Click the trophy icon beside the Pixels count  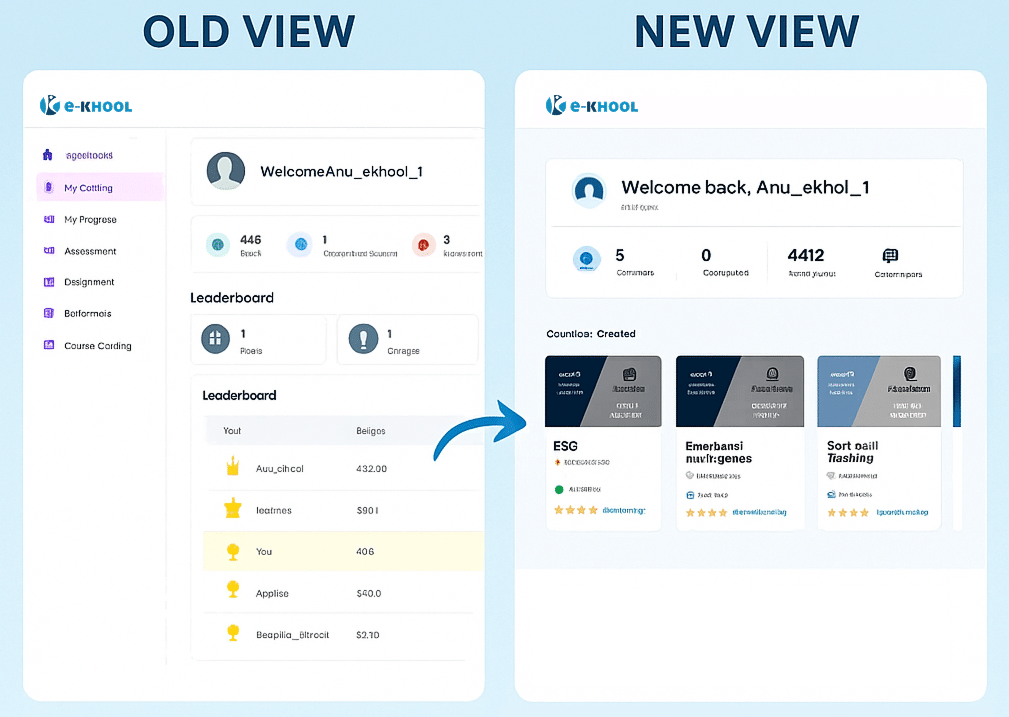(215, 340)
